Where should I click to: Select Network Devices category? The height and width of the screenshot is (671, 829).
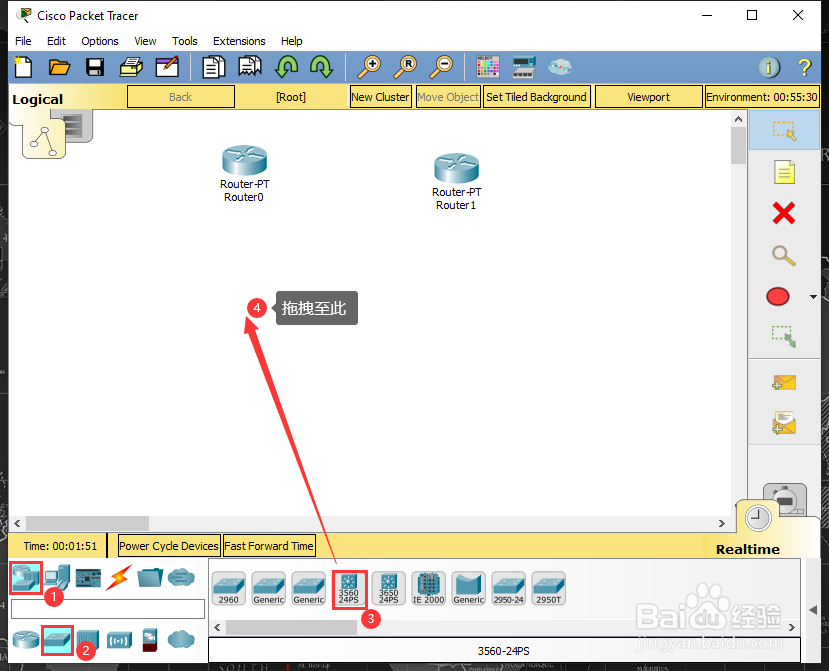tap(26, 577)
